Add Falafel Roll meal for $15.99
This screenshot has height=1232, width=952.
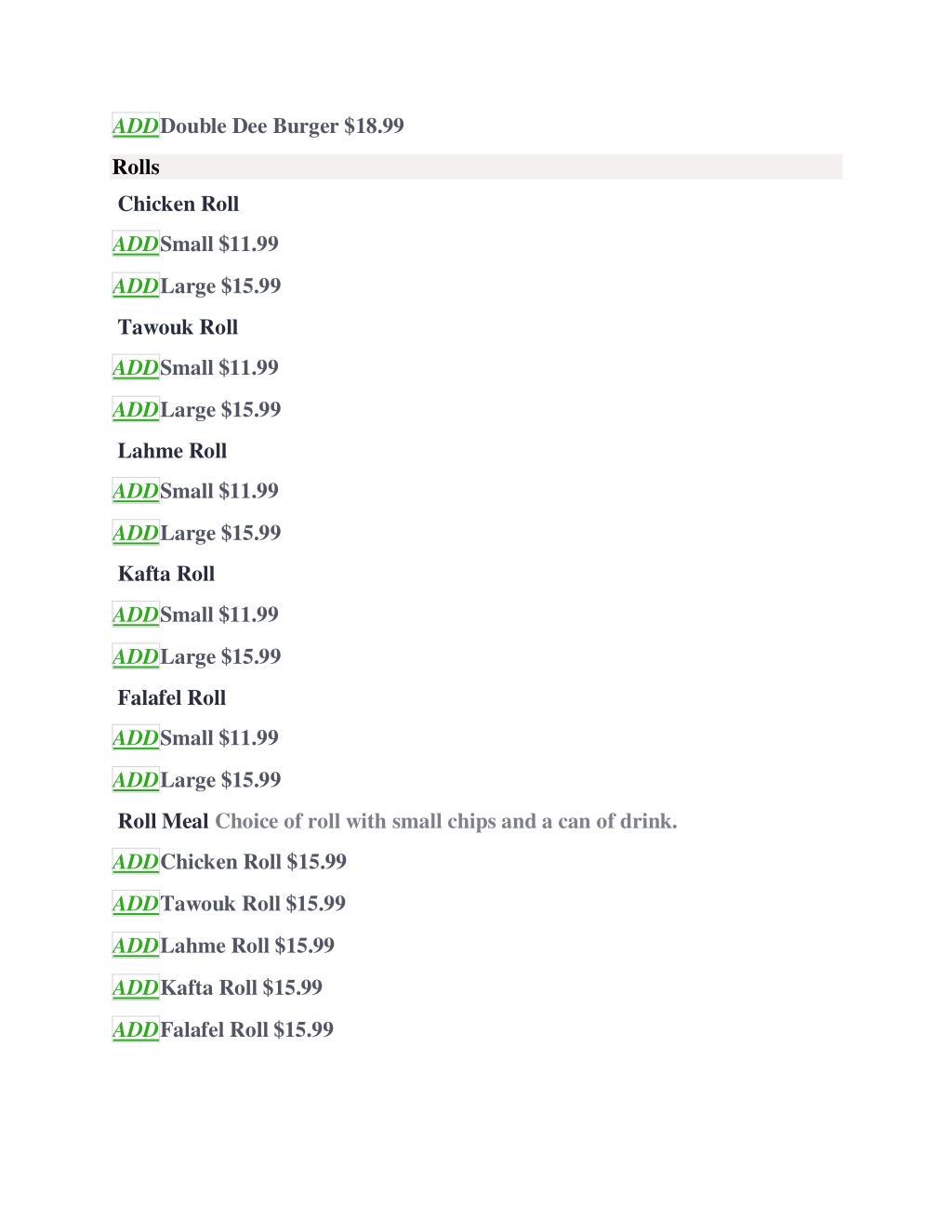tap(136, 1029)
